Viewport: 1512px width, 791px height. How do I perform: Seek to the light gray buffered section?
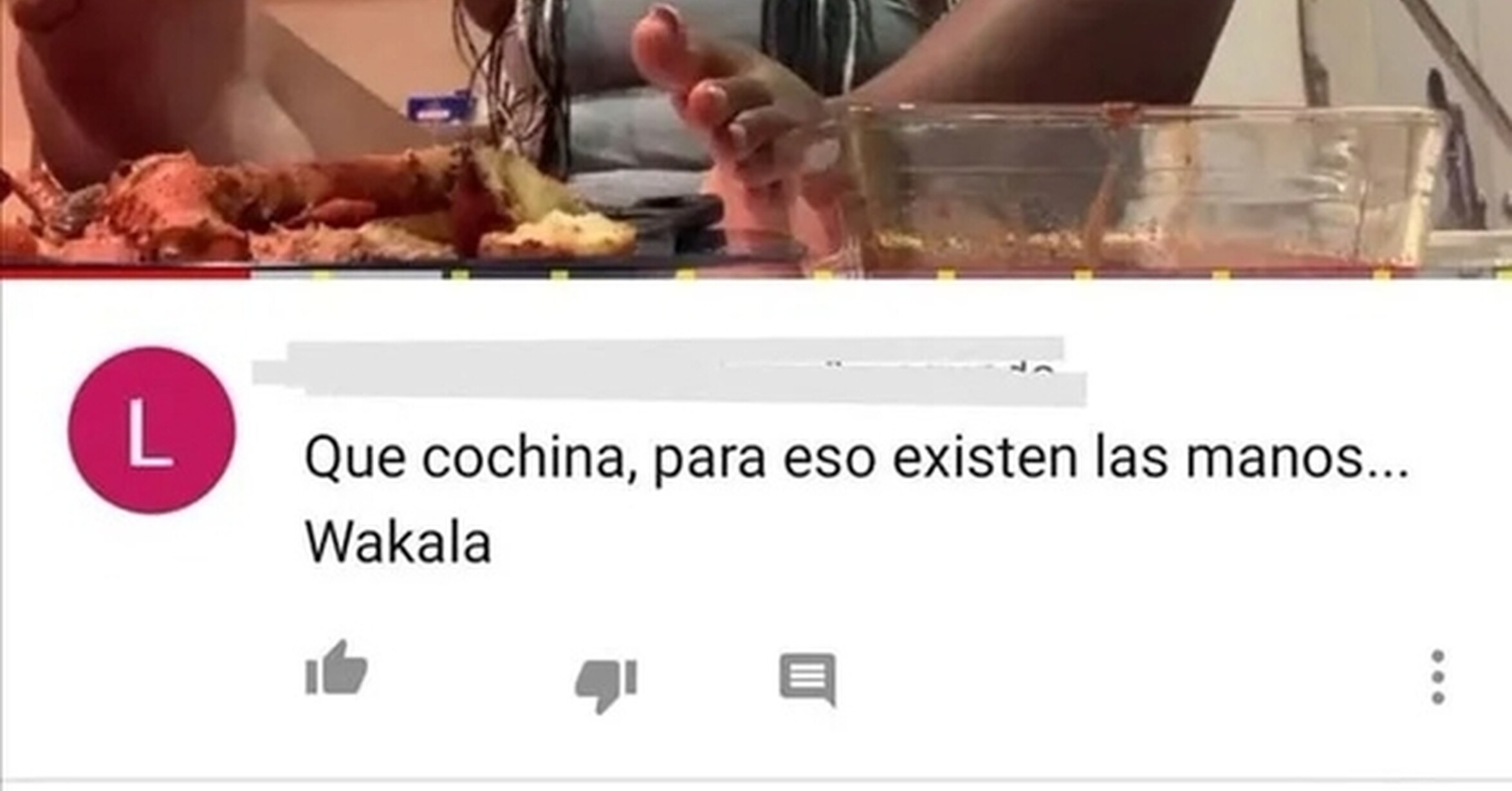point(347,275)
